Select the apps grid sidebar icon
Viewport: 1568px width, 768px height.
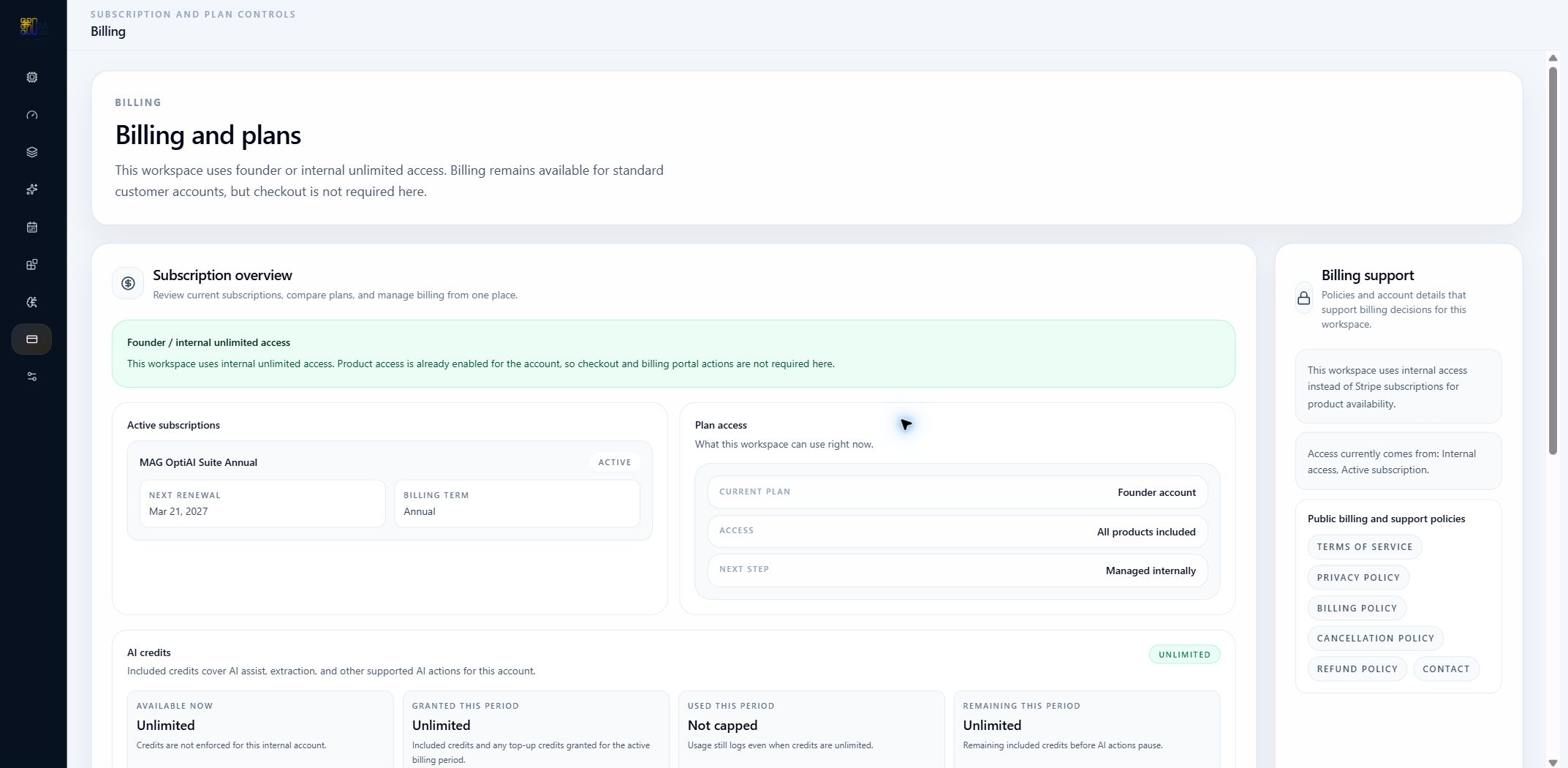(31, 264)
